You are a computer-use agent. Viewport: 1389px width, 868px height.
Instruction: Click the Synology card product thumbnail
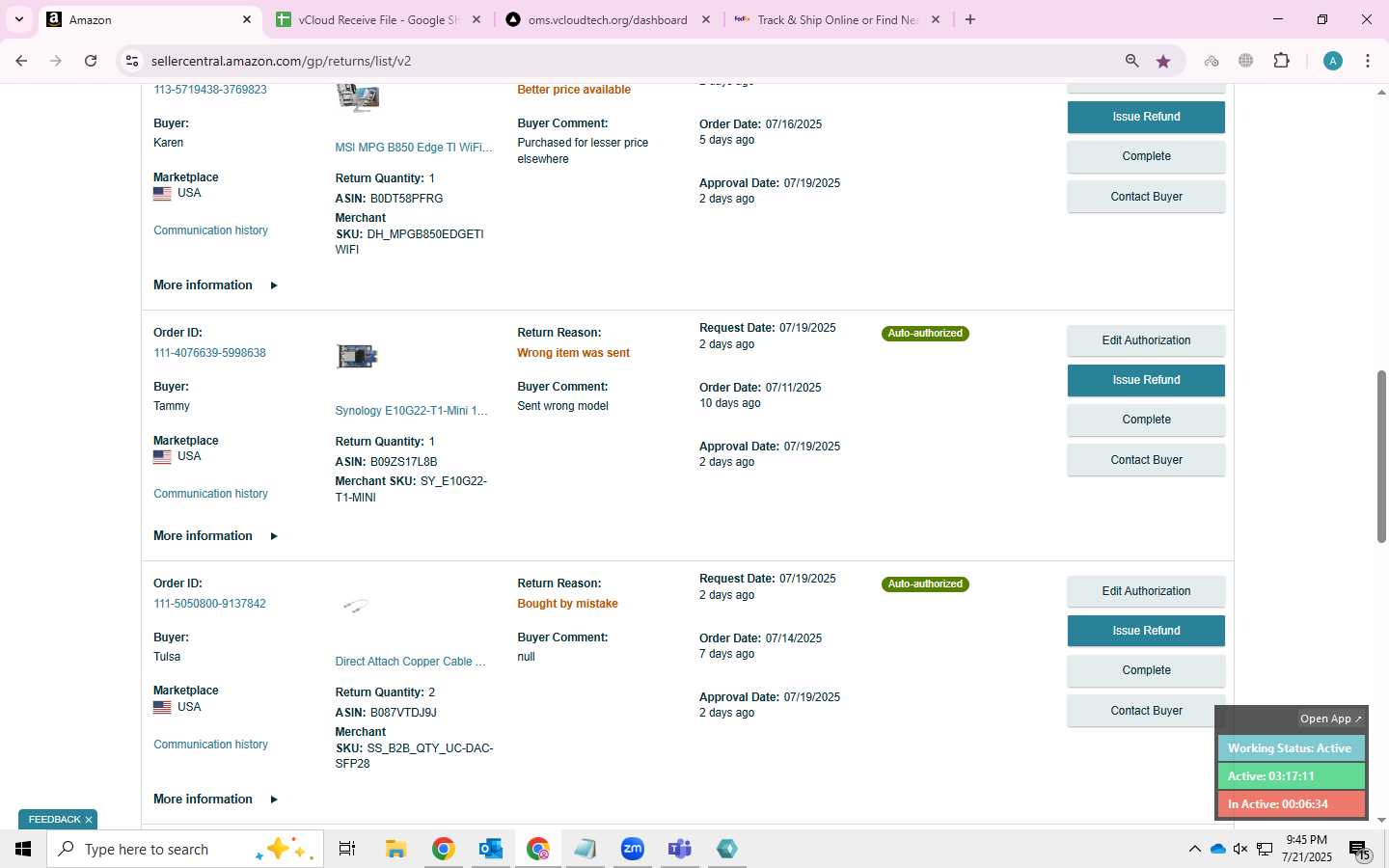point(357,357)
